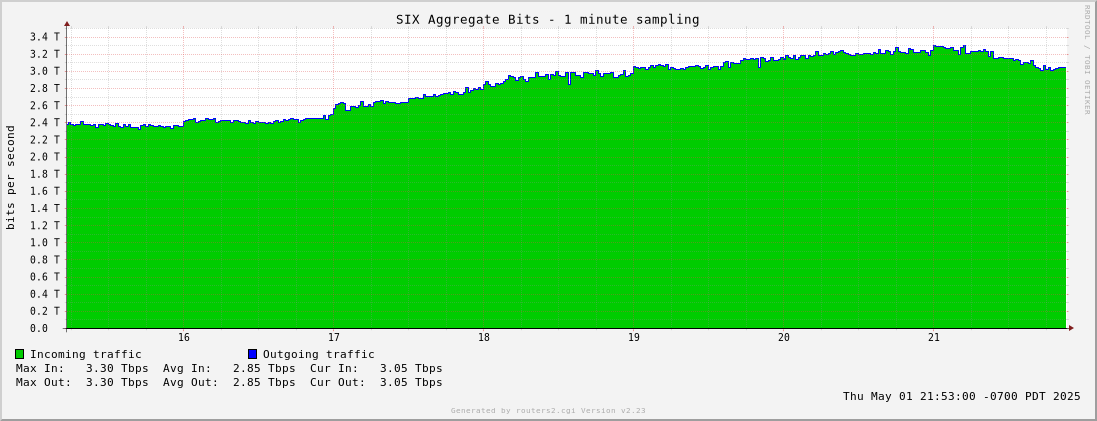The image size is (1097, 421).
Task: Click the red arrow atop the y-axis
Action: [67, 24]
